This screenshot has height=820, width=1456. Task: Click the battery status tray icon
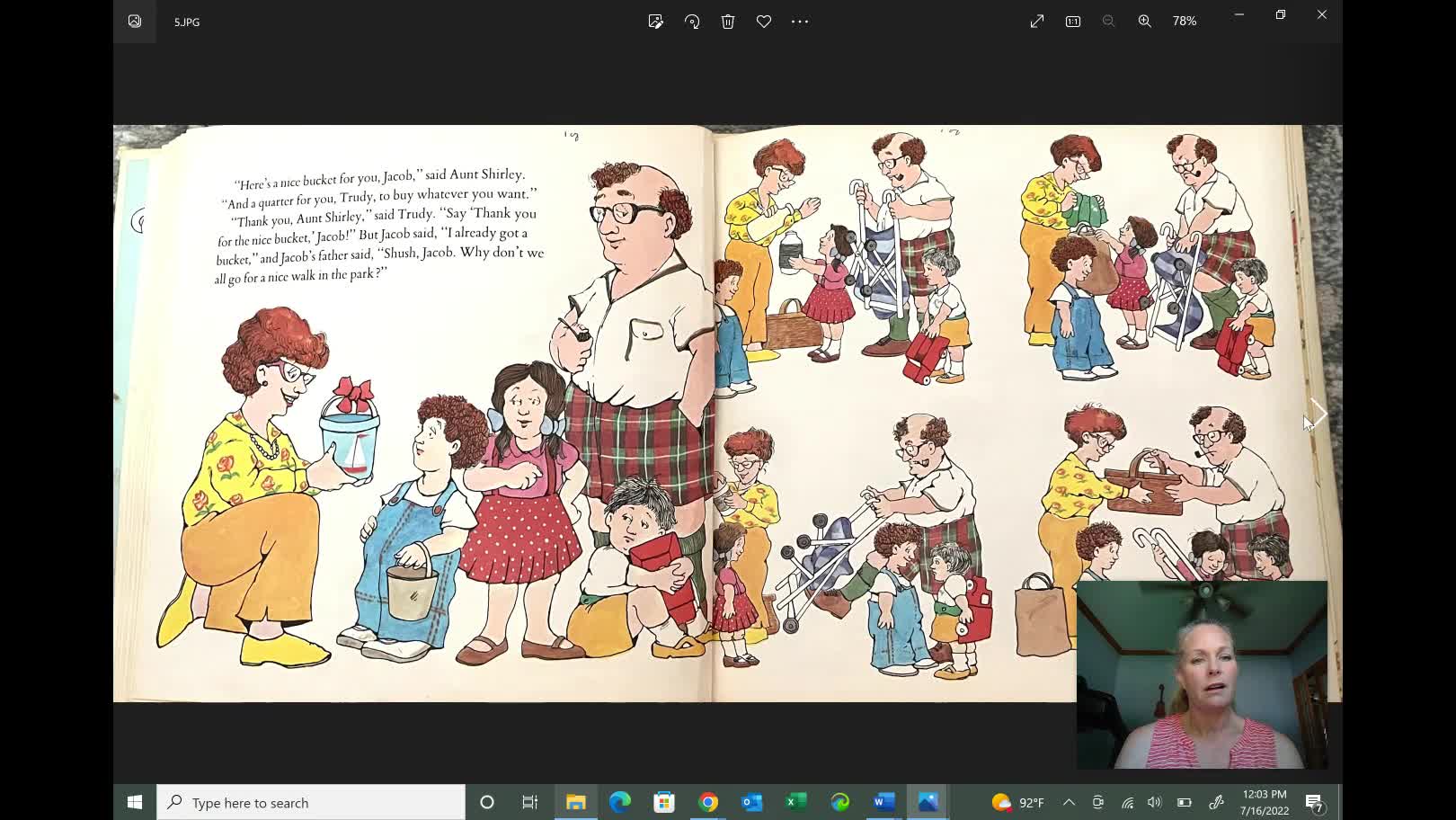tap(1185, 802)
